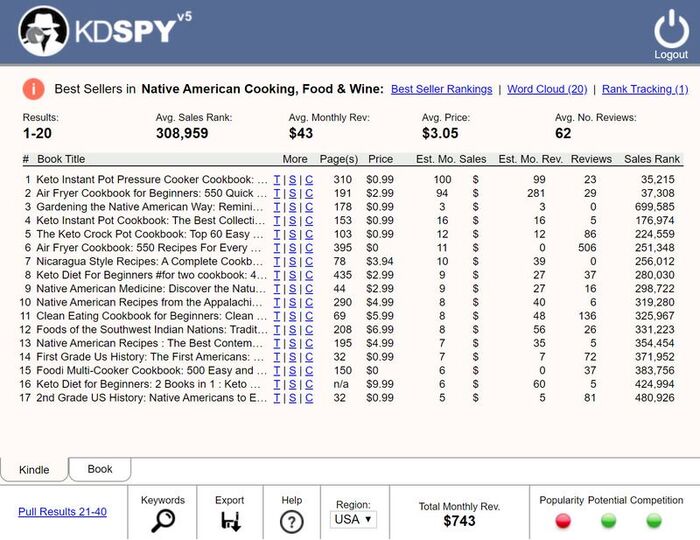Screen dimensions: 700x540
Task: Sort by Price column header
Action: click(x=380, y=159)
